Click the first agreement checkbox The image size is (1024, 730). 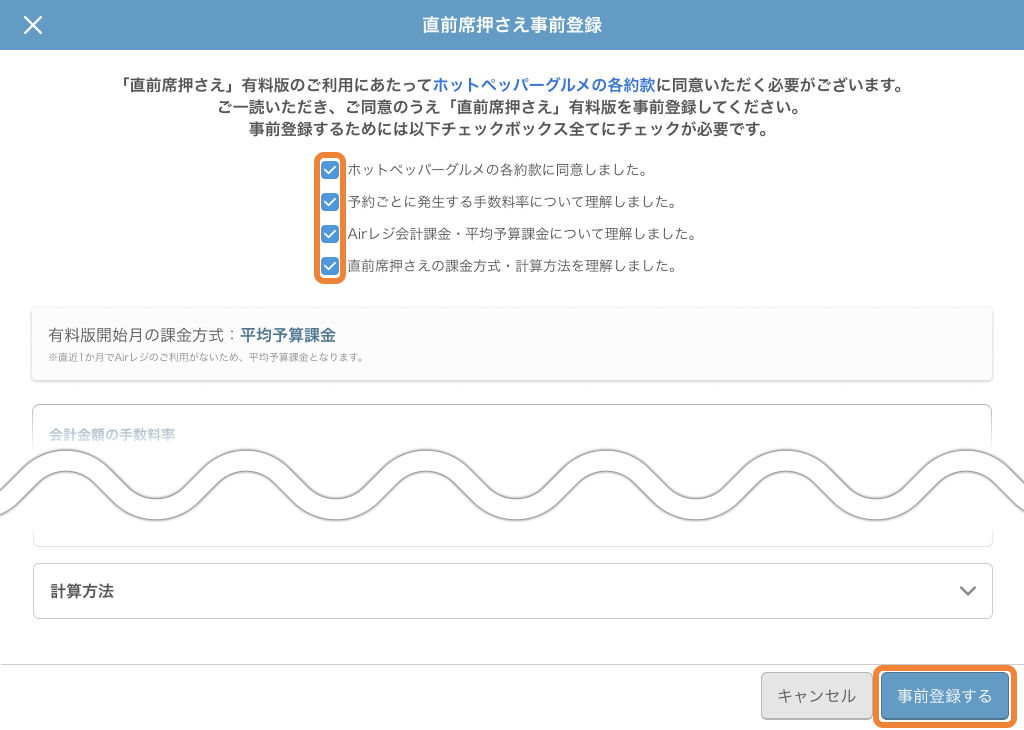coord(328,169)
